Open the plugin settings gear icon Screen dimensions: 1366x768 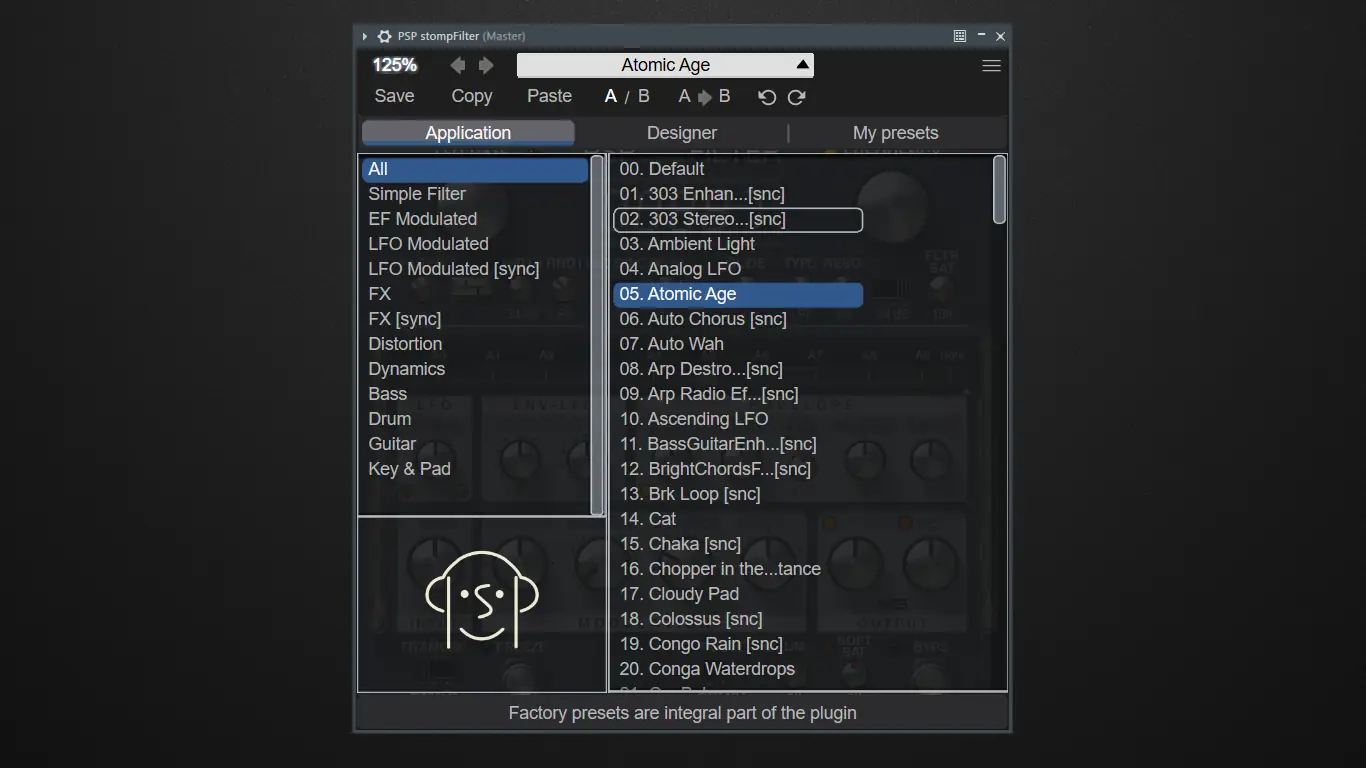[384, 36]
